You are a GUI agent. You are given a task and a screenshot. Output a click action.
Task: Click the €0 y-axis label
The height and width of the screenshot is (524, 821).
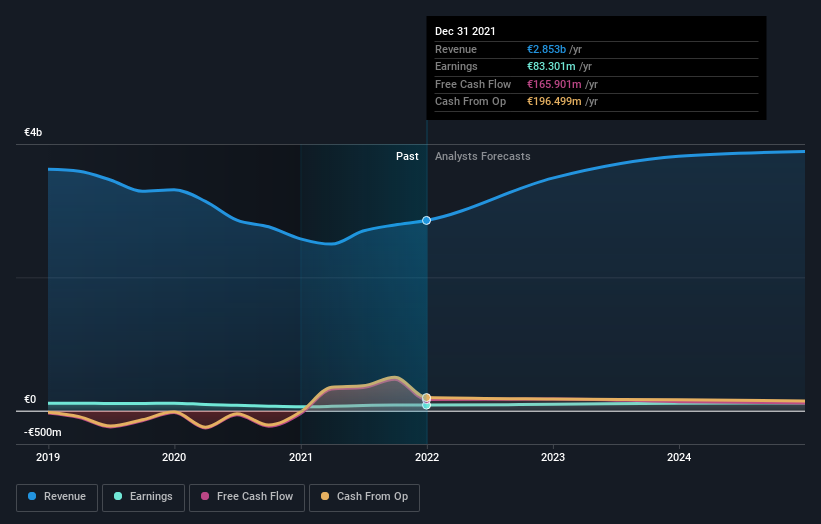30,399
